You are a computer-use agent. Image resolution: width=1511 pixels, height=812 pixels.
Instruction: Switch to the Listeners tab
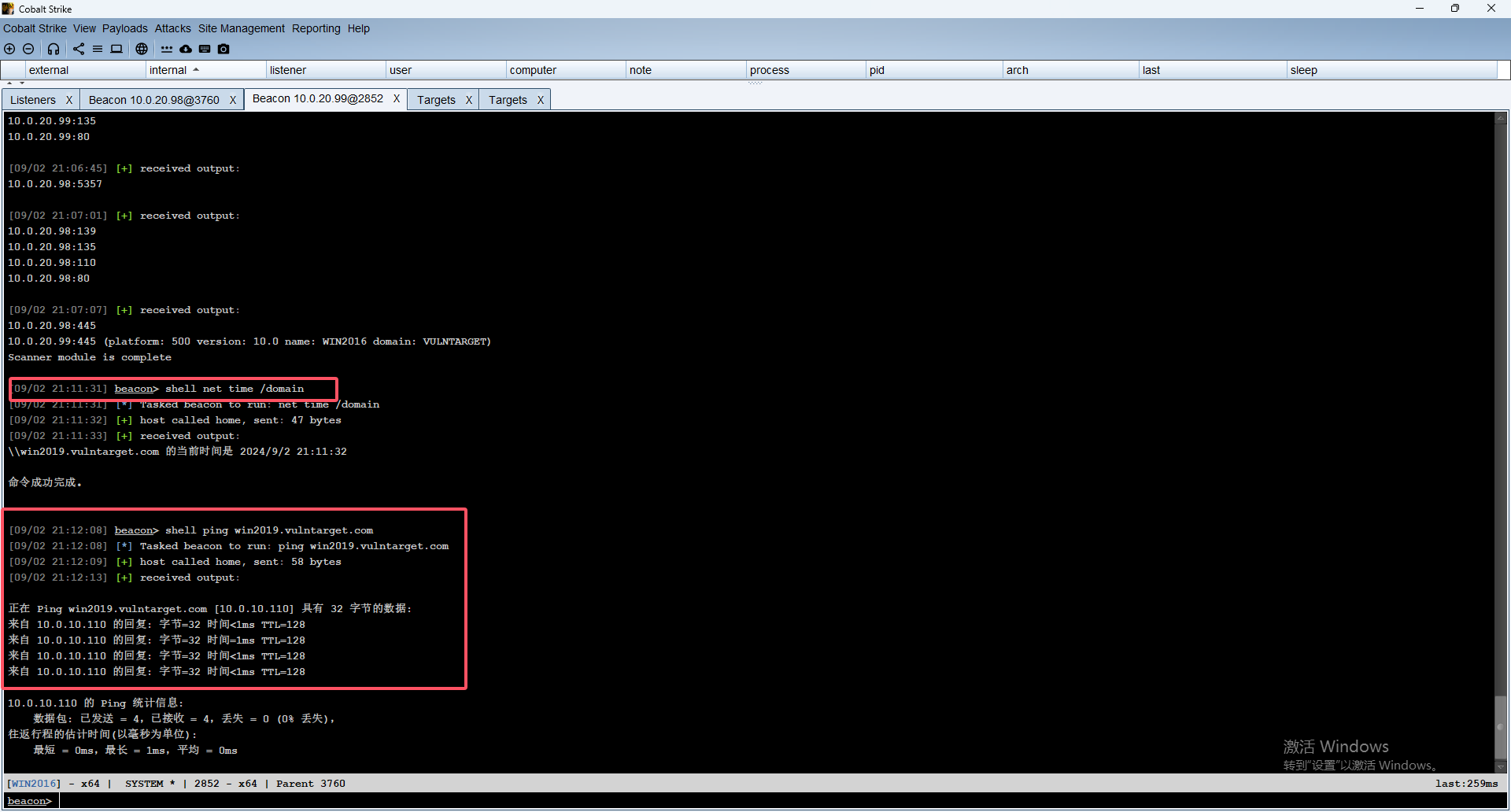[33, 100]
